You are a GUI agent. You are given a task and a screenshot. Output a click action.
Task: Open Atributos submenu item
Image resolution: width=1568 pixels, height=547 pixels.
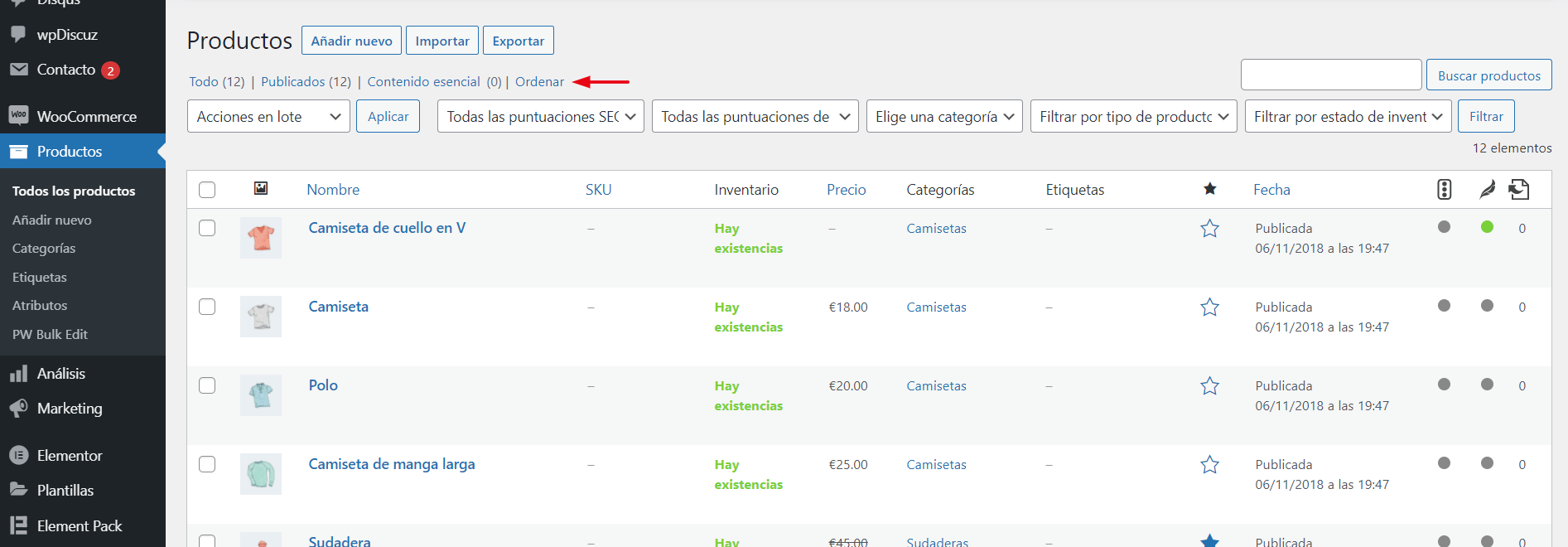[40, 306]
